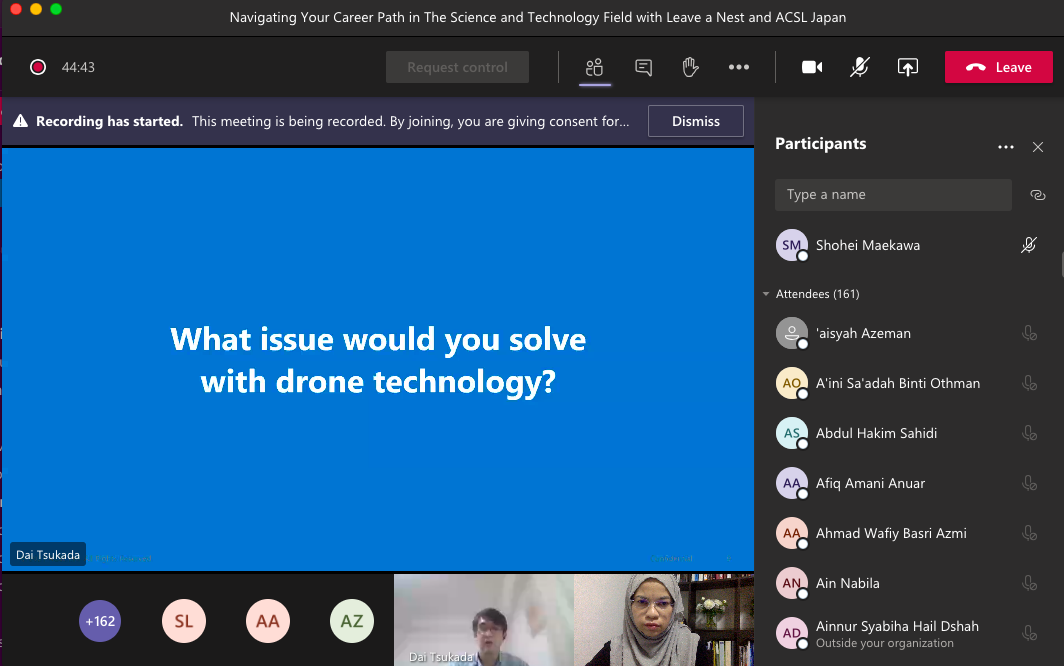Expand the +162 more participants bubble

pyautogui.click(x=100, y=621)
